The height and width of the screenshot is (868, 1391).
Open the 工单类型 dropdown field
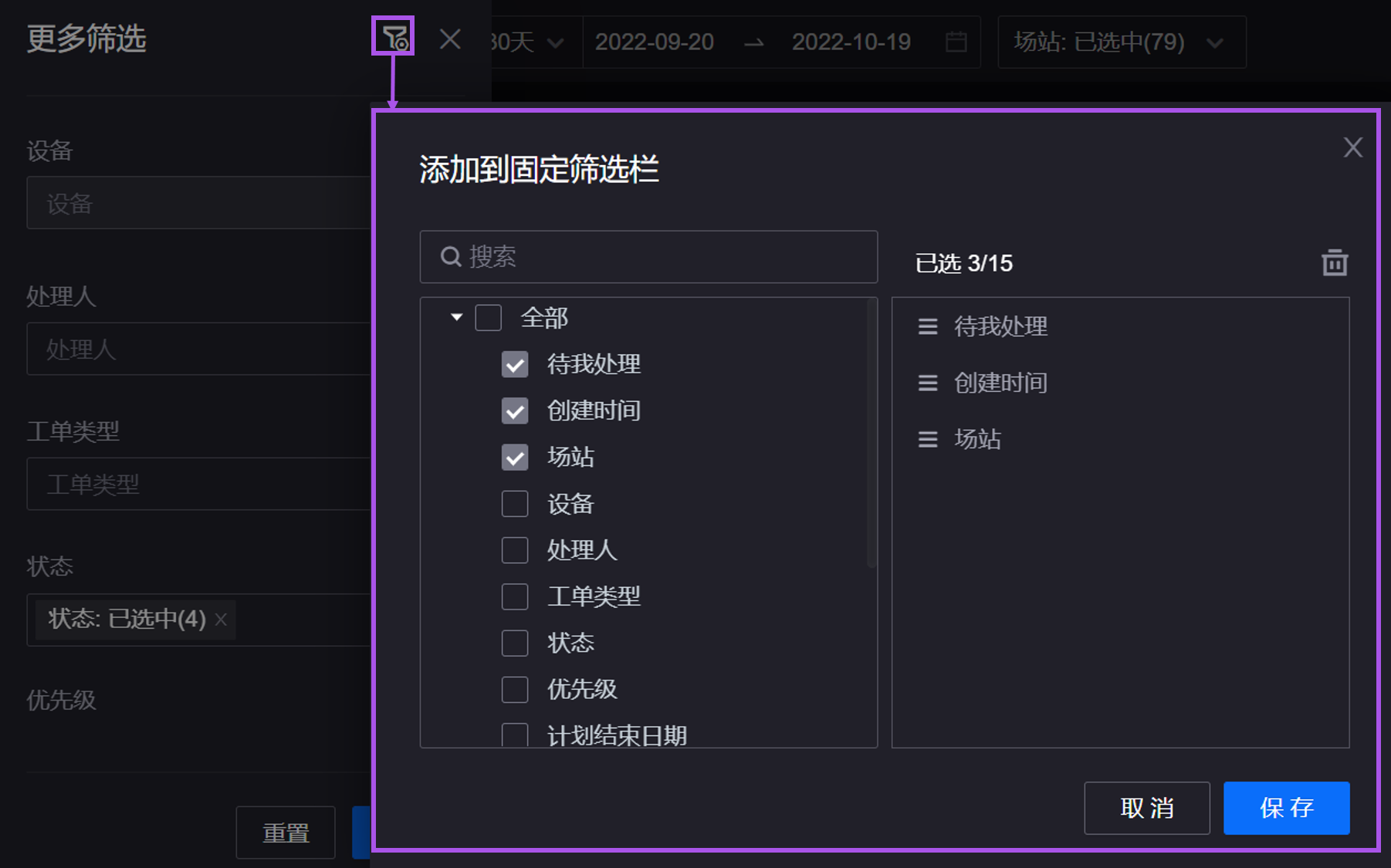pyautogui.click(x=199, y=485)
